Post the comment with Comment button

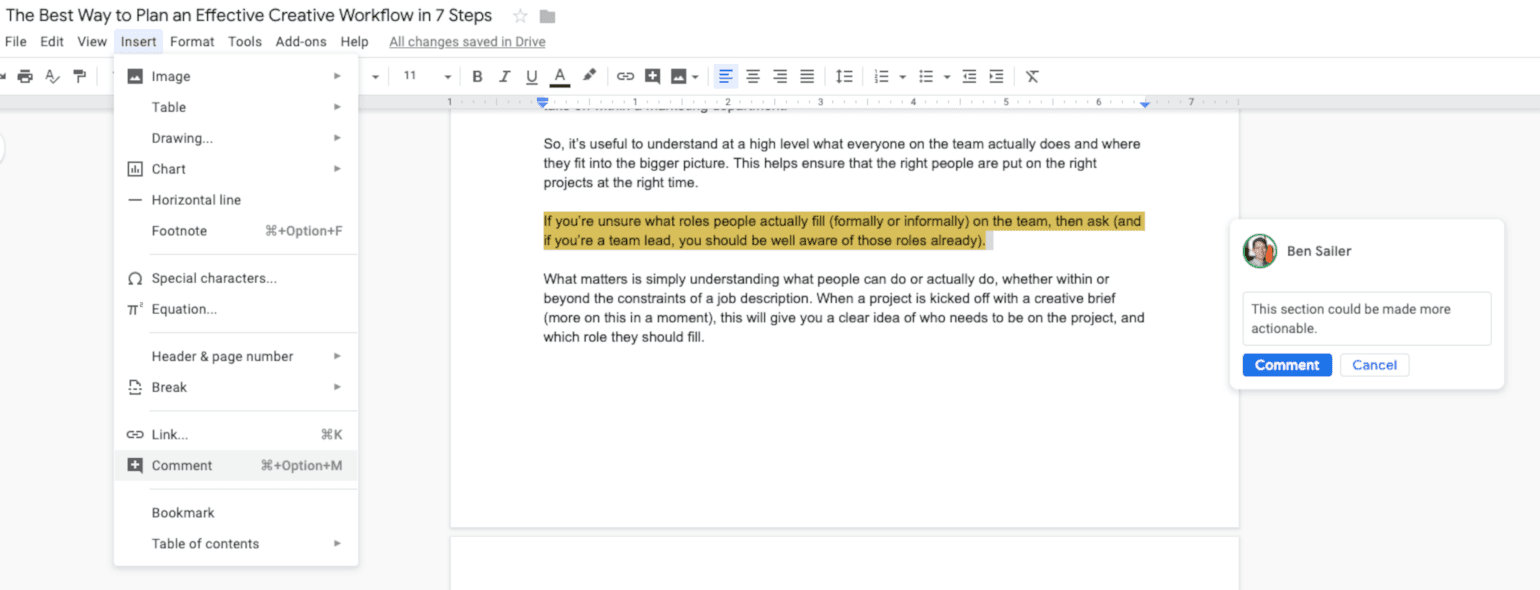coord(1287,365)
